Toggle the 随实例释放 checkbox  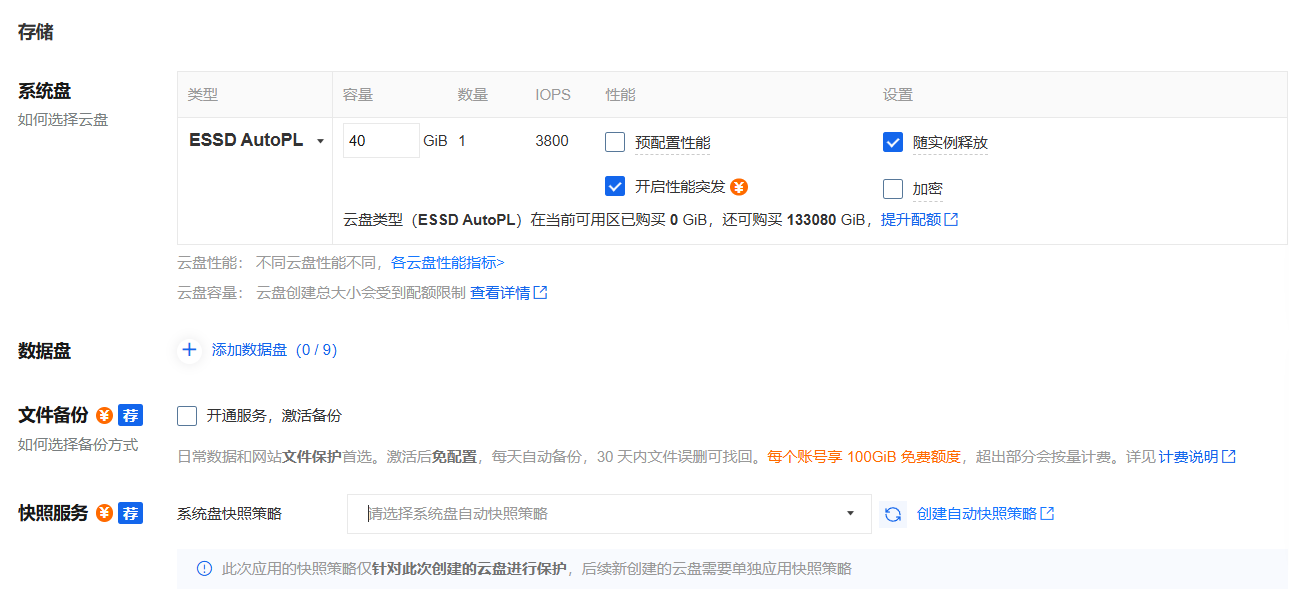coord(893,142)
